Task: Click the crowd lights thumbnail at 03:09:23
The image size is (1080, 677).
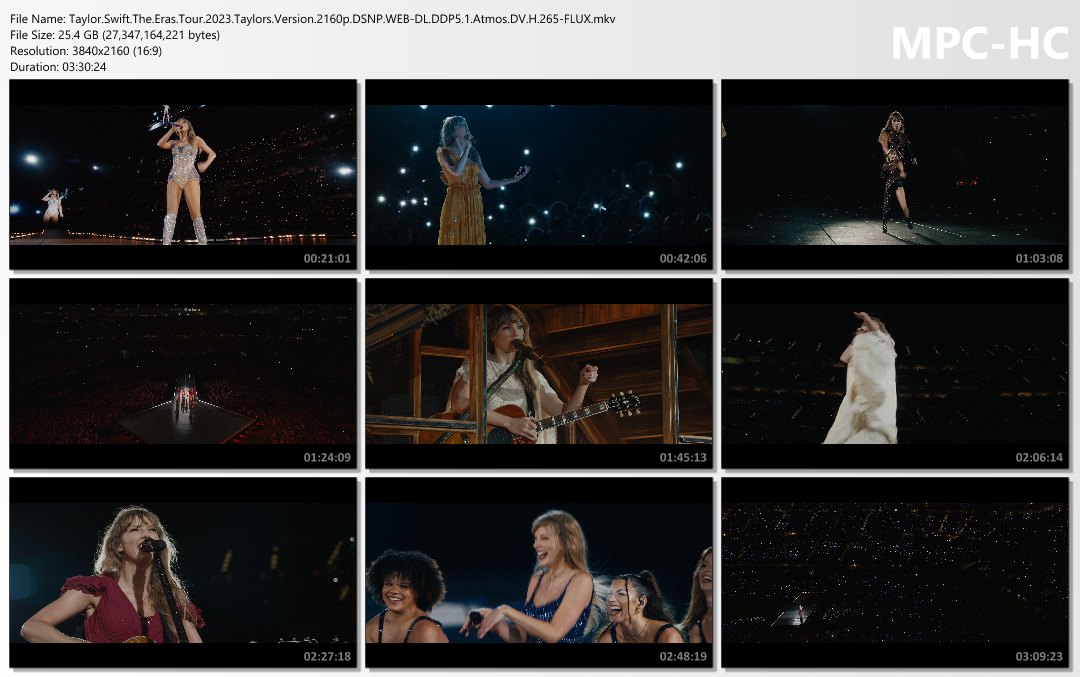Action: coord(895,572)
